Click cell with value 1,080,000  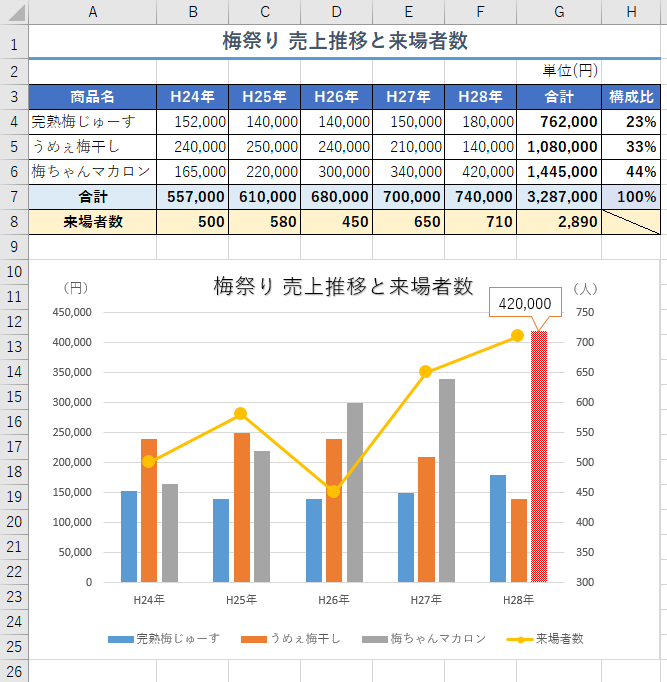click(559, 147)
